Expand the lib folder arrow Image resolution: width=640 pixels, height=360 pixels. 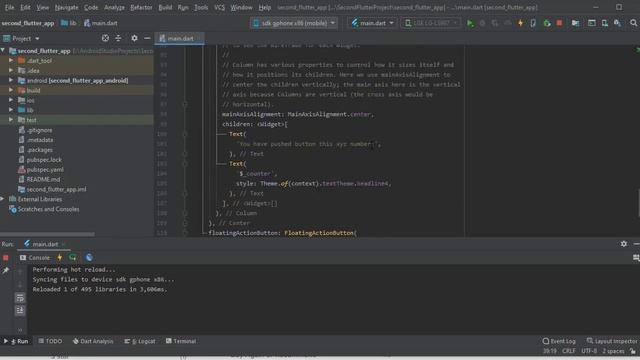click(11, 110)
